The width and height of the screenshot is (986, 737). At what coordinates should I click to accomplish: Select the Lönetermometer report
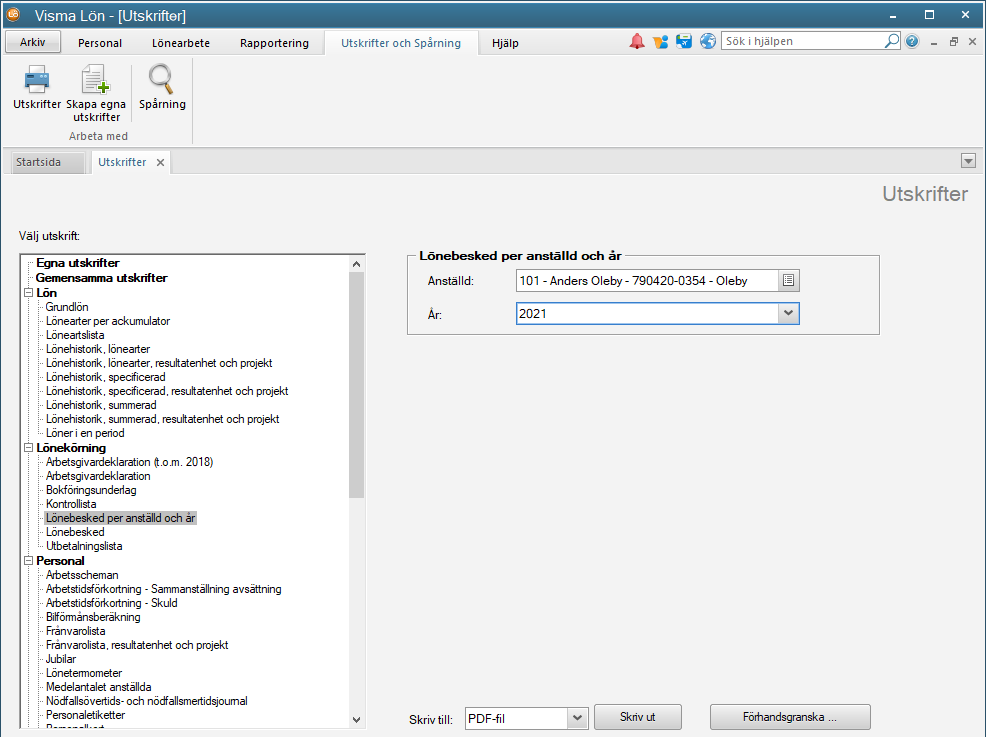[x=84, y=673]
